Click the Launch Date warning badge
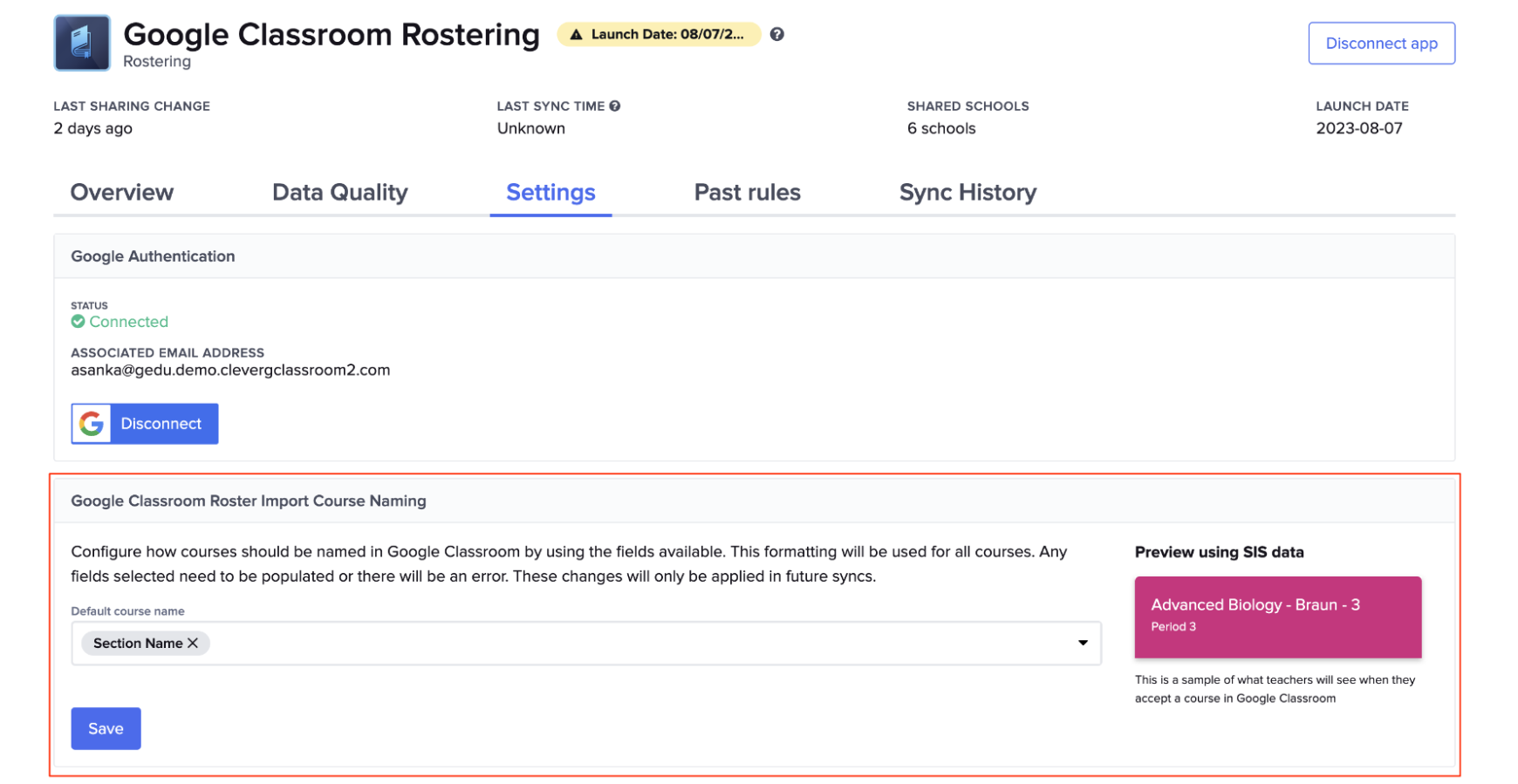Screen dimensions: 1518x784 pos(660,34)
